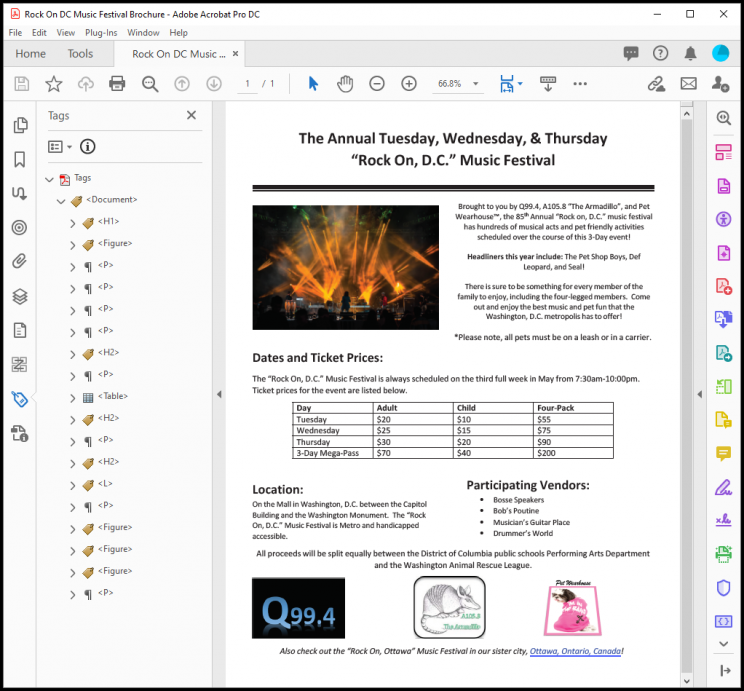Open the Protect shield tool

pos(723,588)
